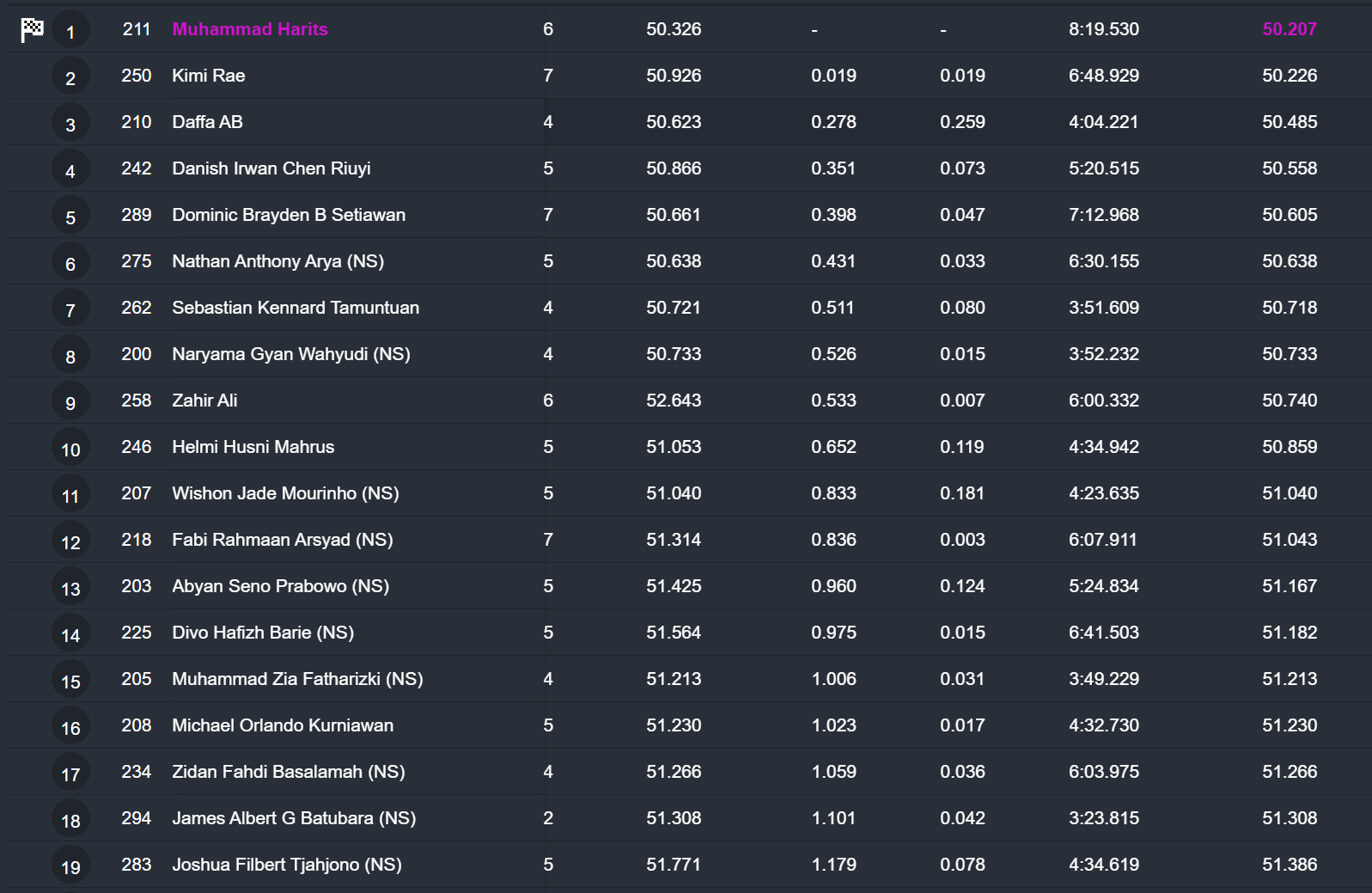
Task: Select the position 14 circle badge
Action: [70, 635]
